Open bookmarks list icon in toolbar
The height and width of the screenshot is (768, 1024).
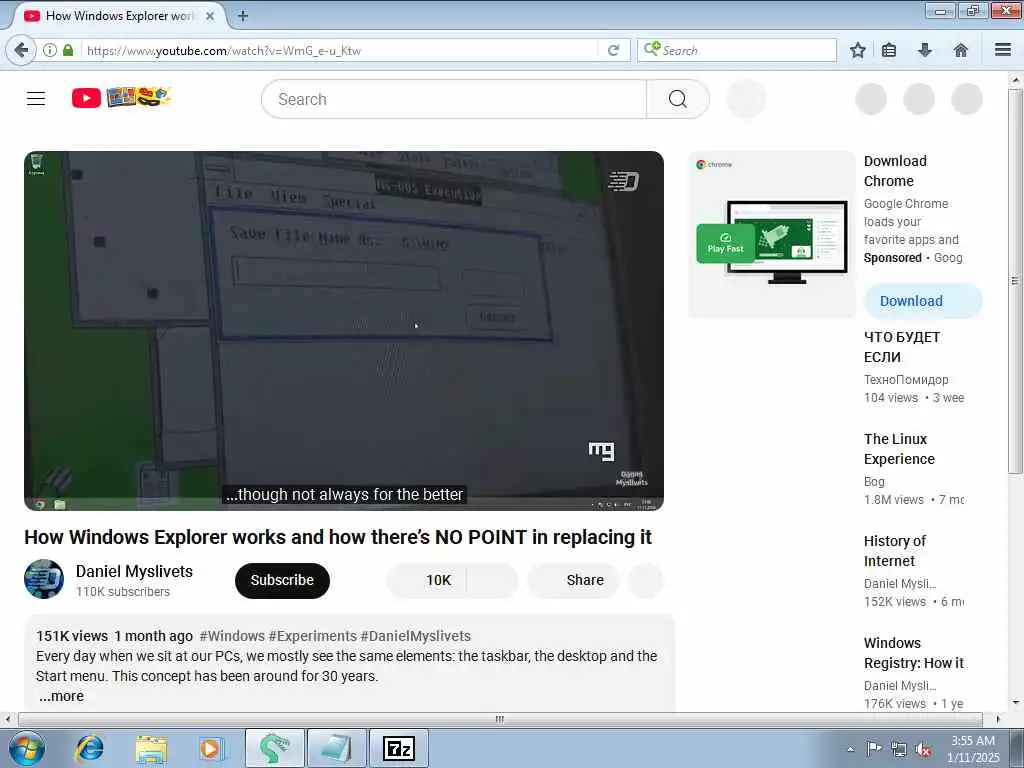coord(889,50)
